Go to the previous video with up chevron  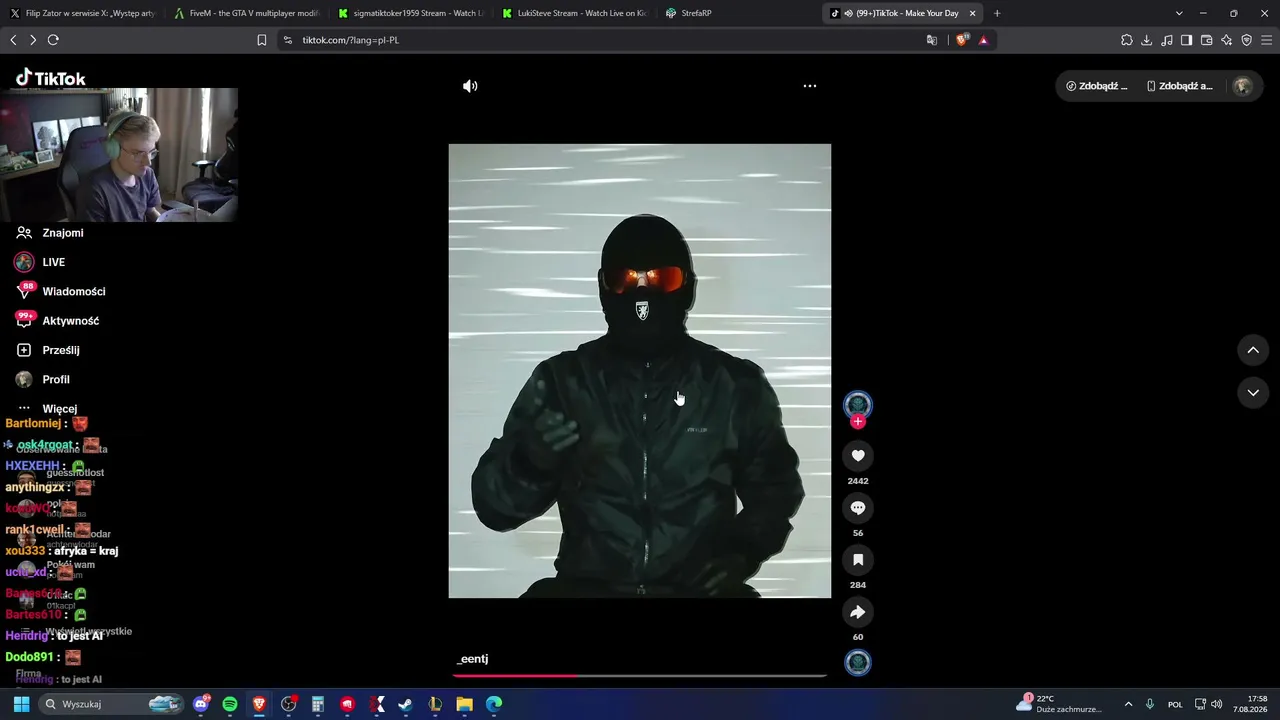click(x=1253, y=350)
